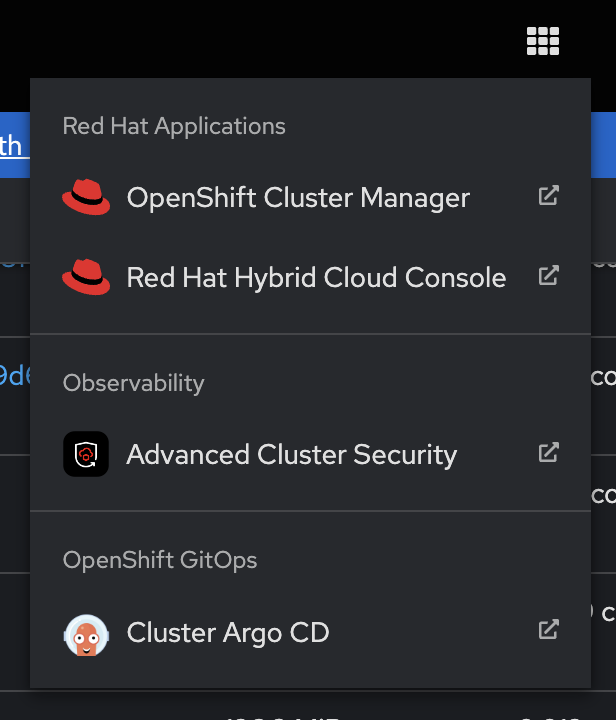
Task: Click the Red Hat Applications section heading
Action: [174, 126]
